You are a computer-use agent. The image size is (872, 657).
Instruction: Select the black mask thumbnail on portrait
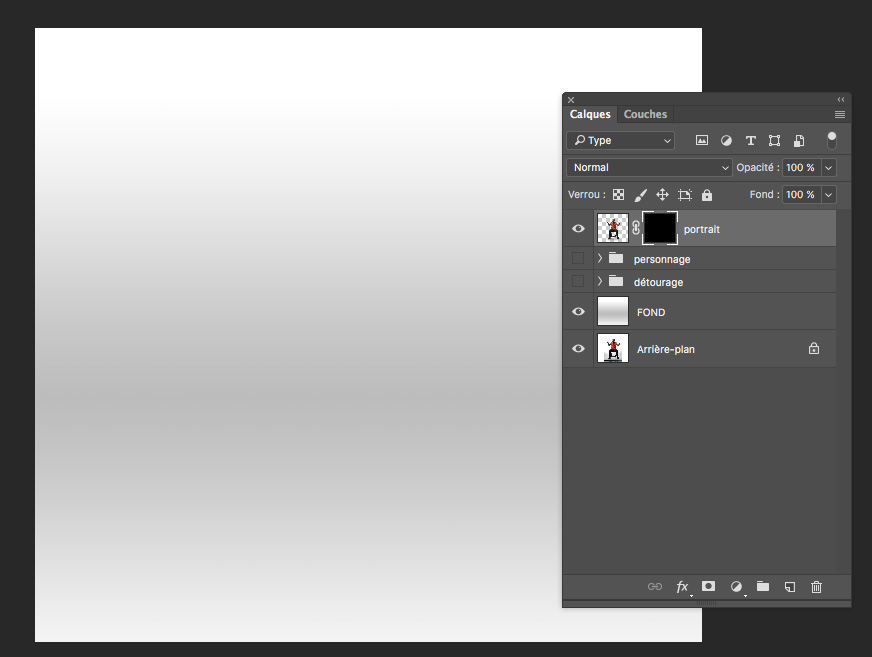(x=660, y=229)
